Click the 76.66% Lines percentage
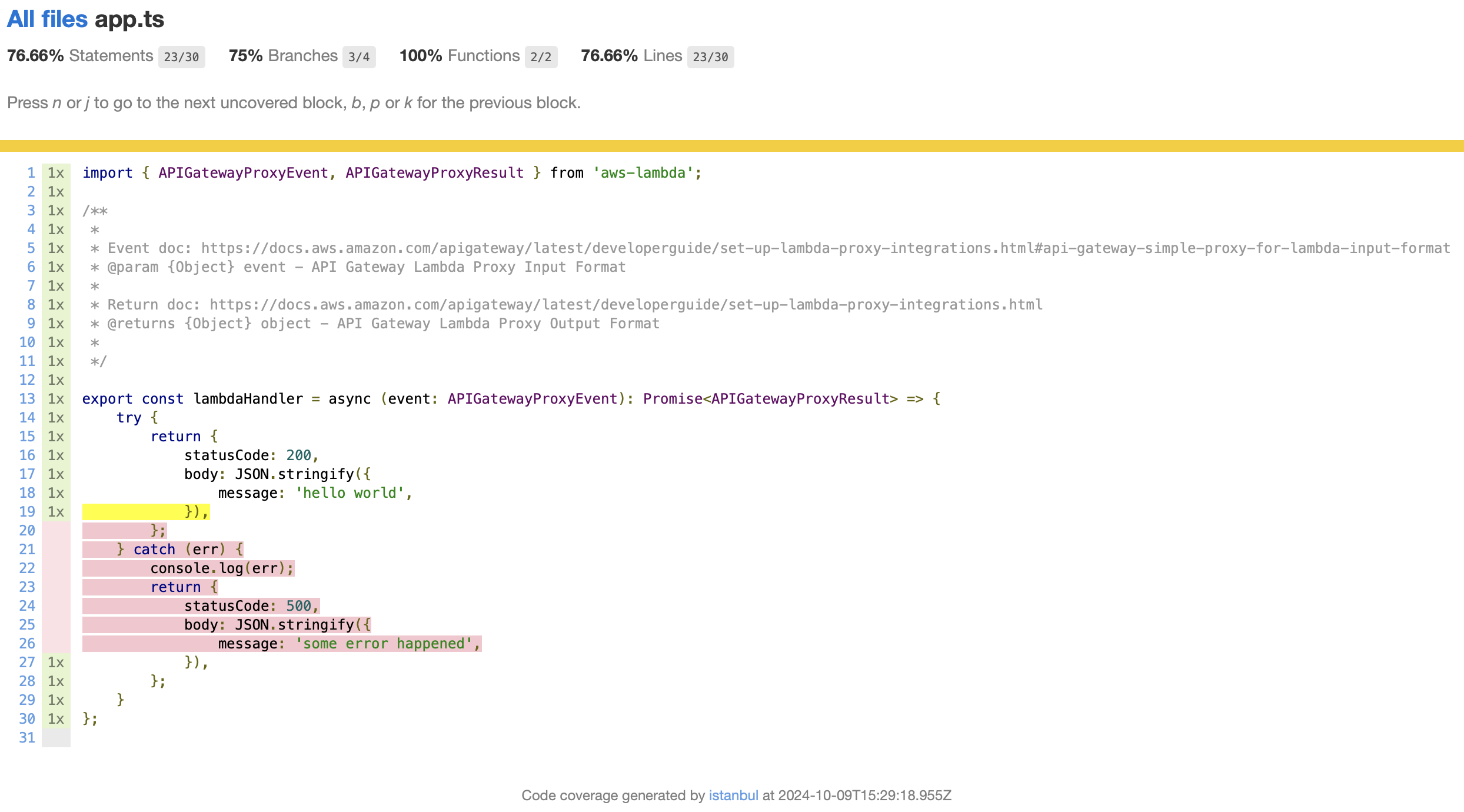This screenshot has height=812, width=1464. 609,56
